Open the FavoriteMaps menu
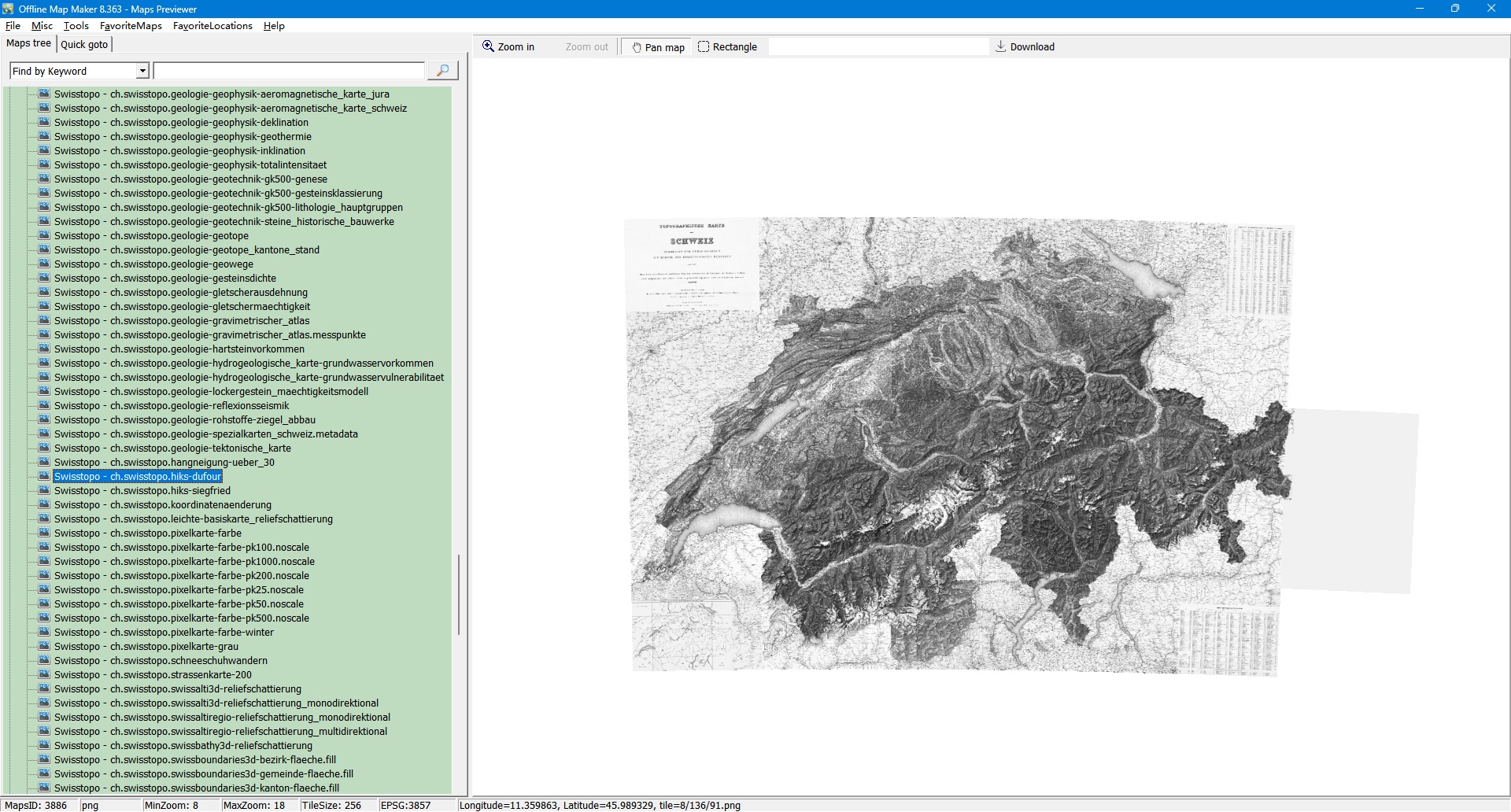Screen dimensions: 1511x812 tap(131, 26)
